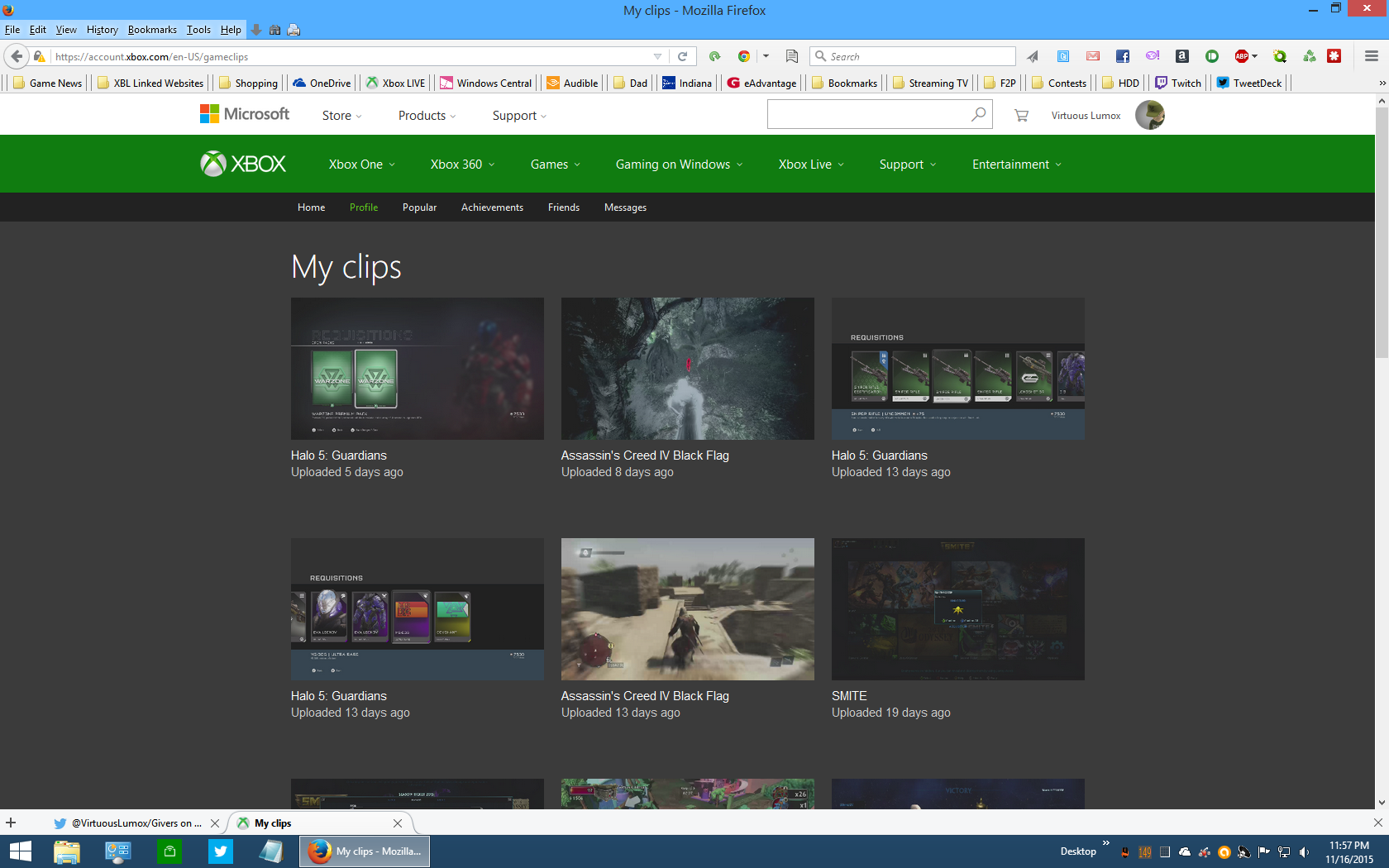Switch to the Friends tab
Viewport: 1389px width, 868px height.
click(564, 207)
